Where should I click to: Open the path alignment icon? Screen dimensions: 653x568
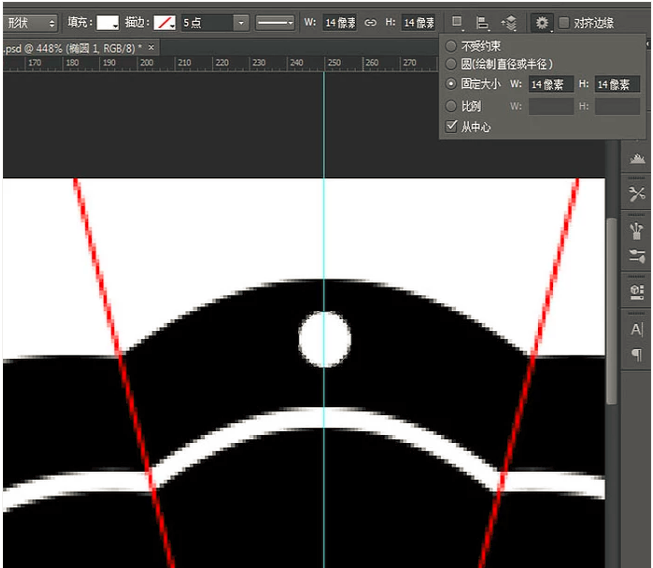(x=482, y=22)
